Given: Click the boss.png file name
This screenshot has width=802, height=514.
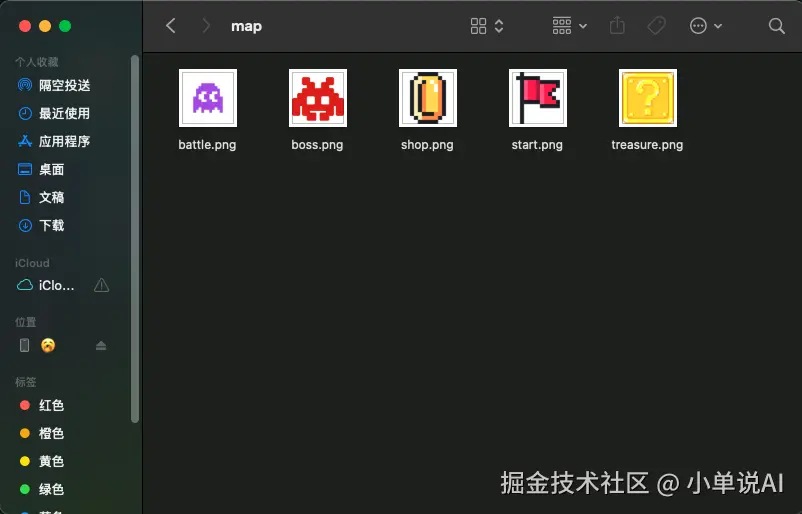Looking at the screenshot, I should click(x=317, y=145).
